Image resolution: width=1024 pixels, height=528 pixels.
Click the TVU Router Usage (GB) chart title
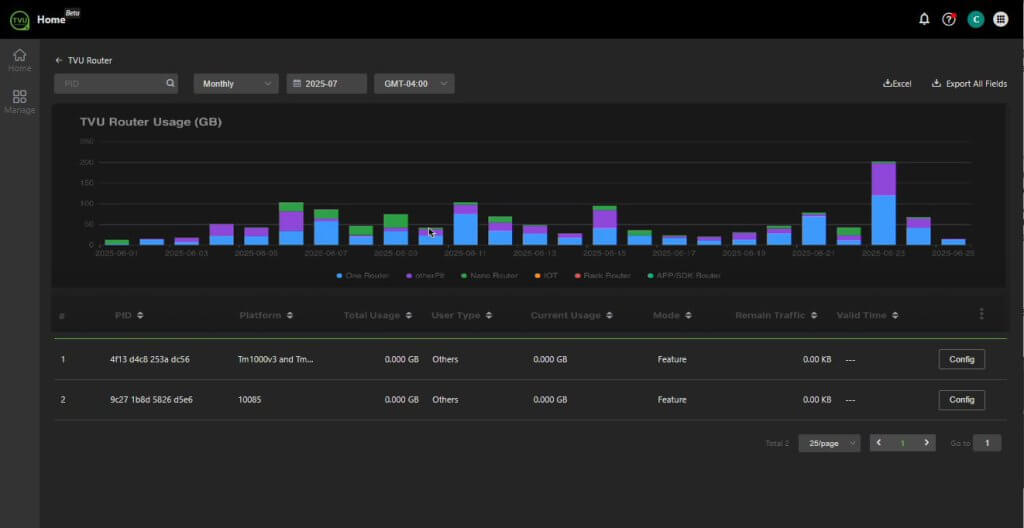point(151,122)
